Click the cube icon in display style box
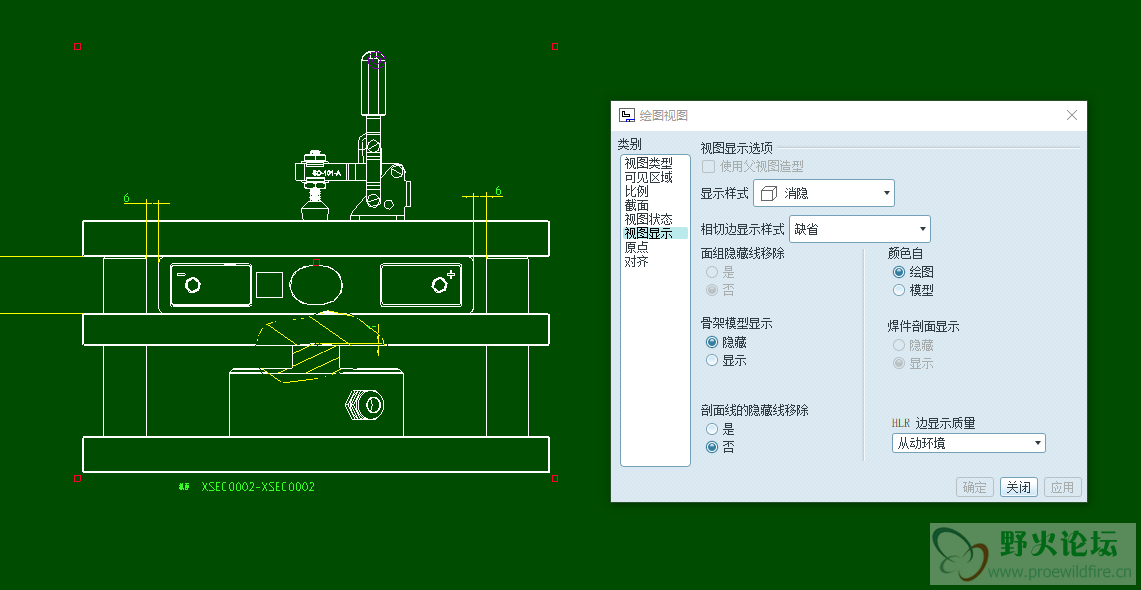Viewport: 1141px width, 590px height. [x=768, y=193]
